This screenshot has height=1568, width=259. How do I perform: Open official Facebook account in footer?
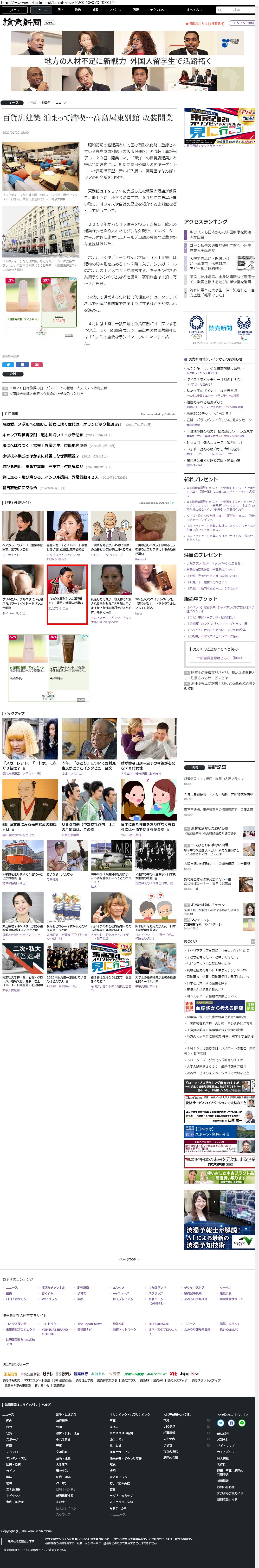[231, 1423]
